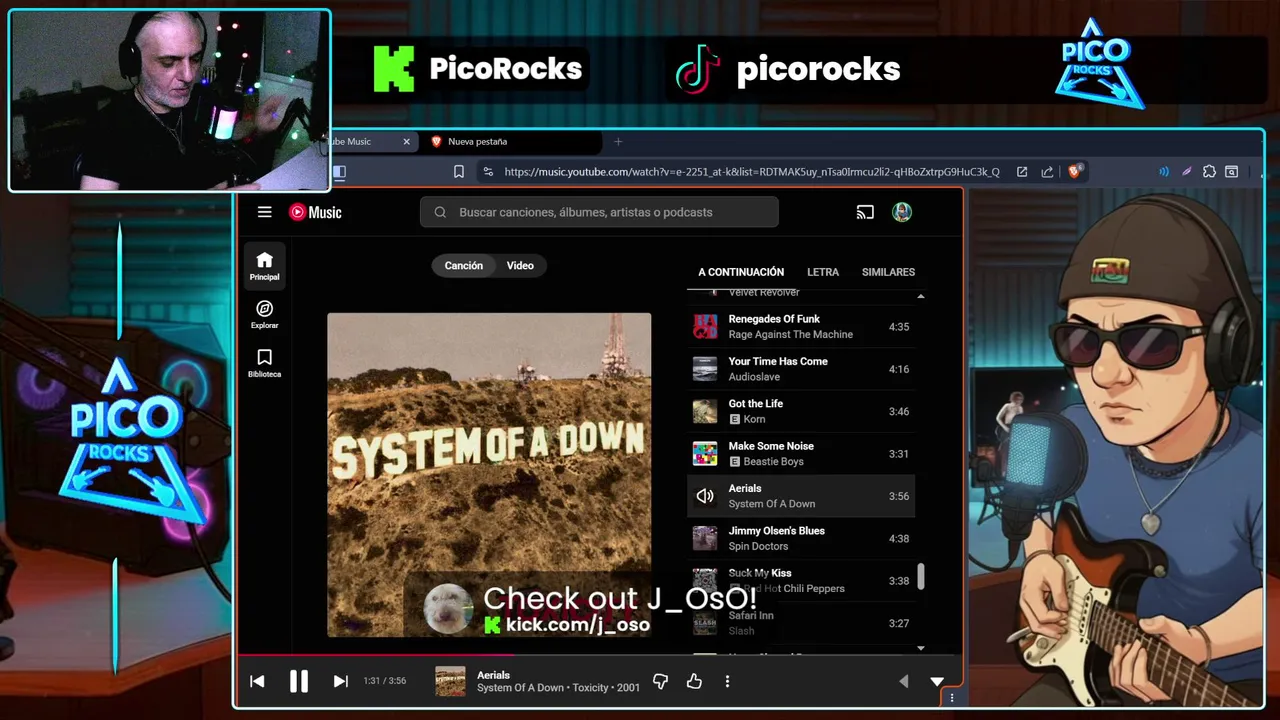Click the Renegades of Funk album thumbnail
The image size is (1280, 720).
(705, 327)
